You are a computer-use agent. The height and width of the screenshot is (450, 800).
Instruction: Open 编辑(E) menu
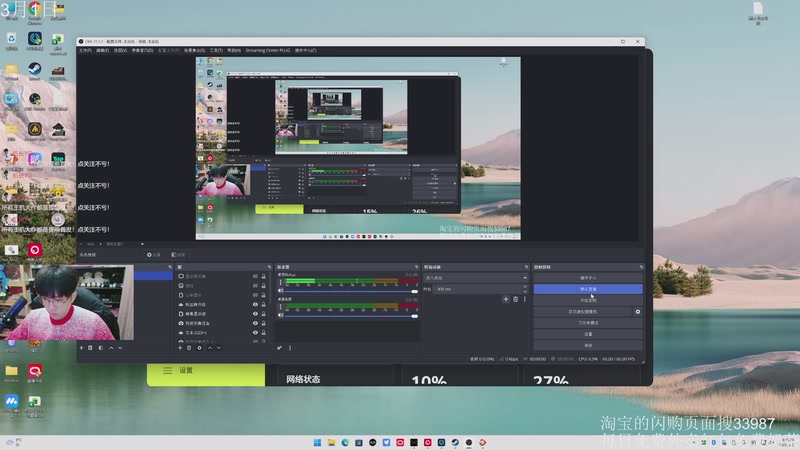point(103,51)
